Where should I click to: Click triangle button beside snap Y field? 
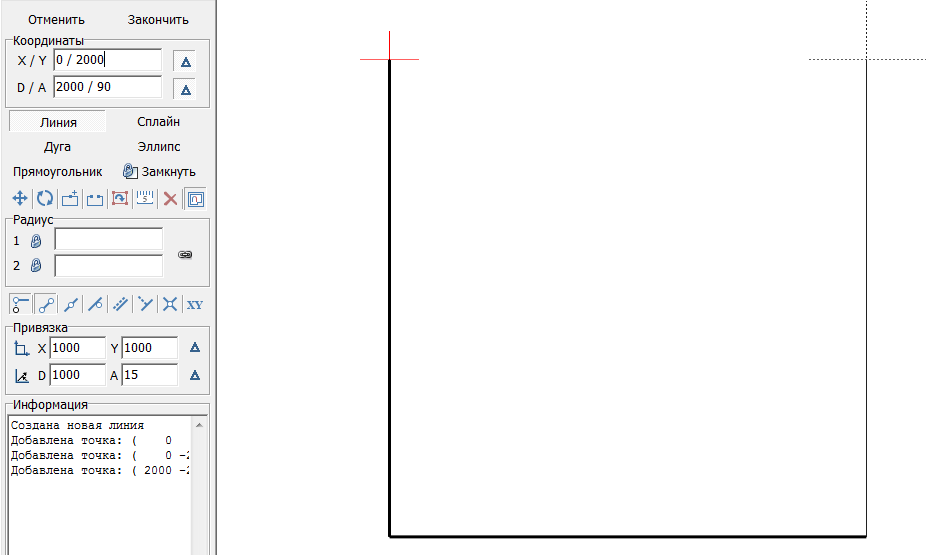point(195,348)
